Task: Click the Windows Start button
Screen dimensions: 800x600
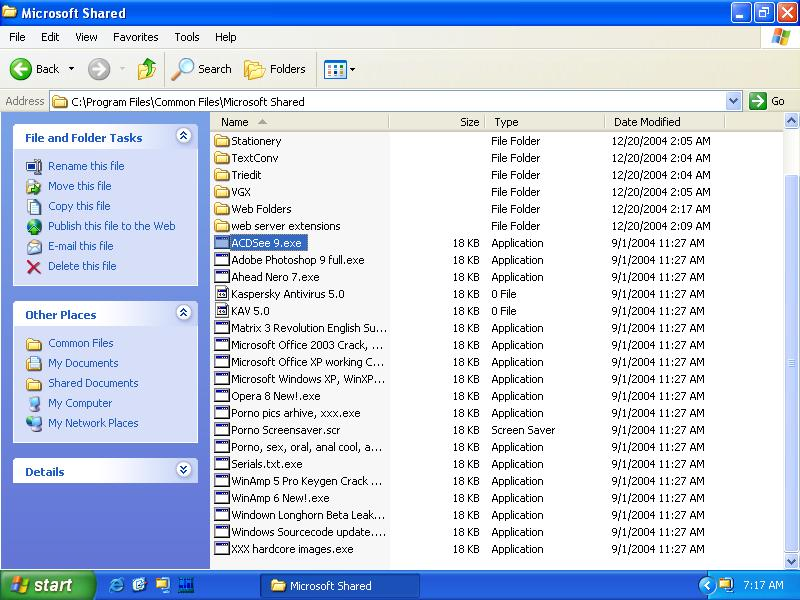Action: (x=47, y=585)
